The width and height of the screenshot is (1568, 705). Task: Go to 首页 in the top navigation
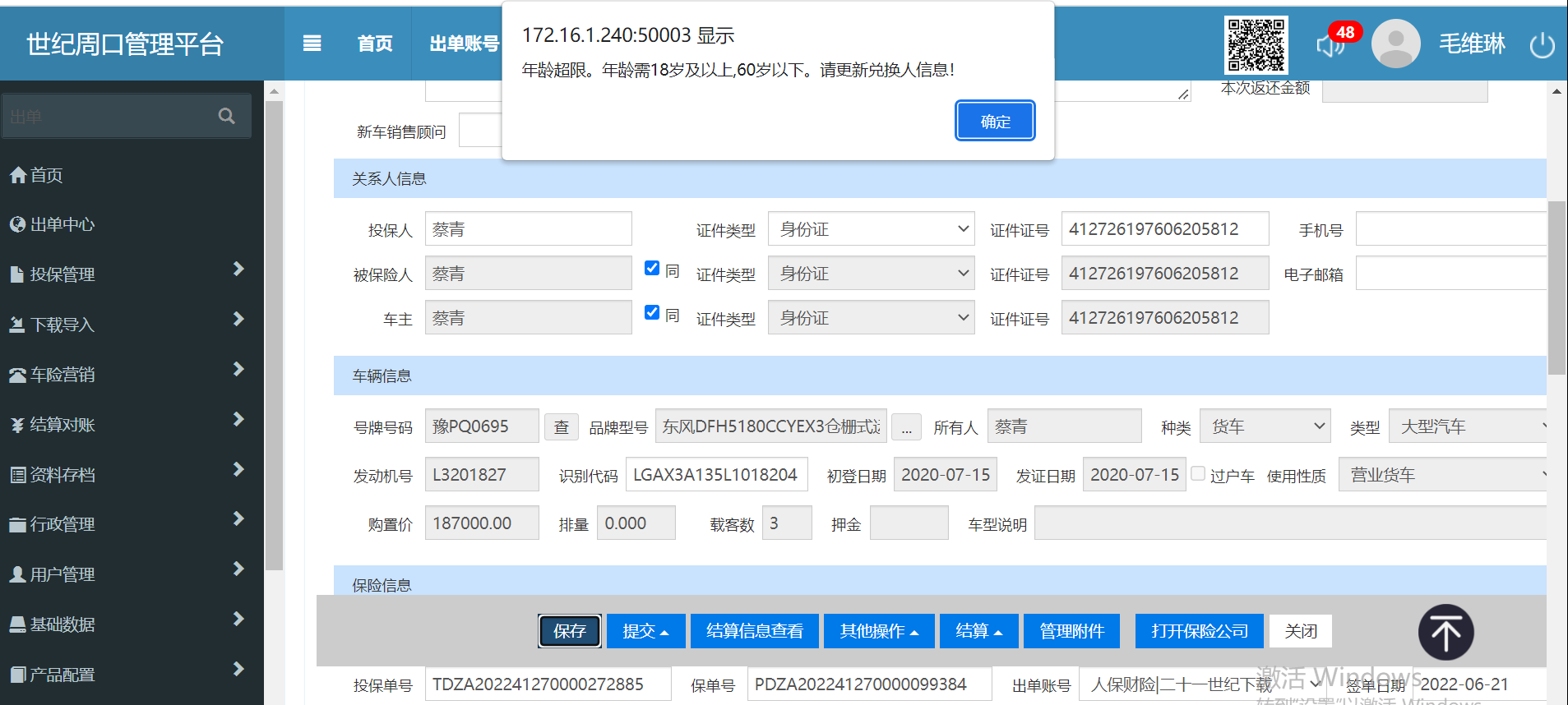[375, 44]
